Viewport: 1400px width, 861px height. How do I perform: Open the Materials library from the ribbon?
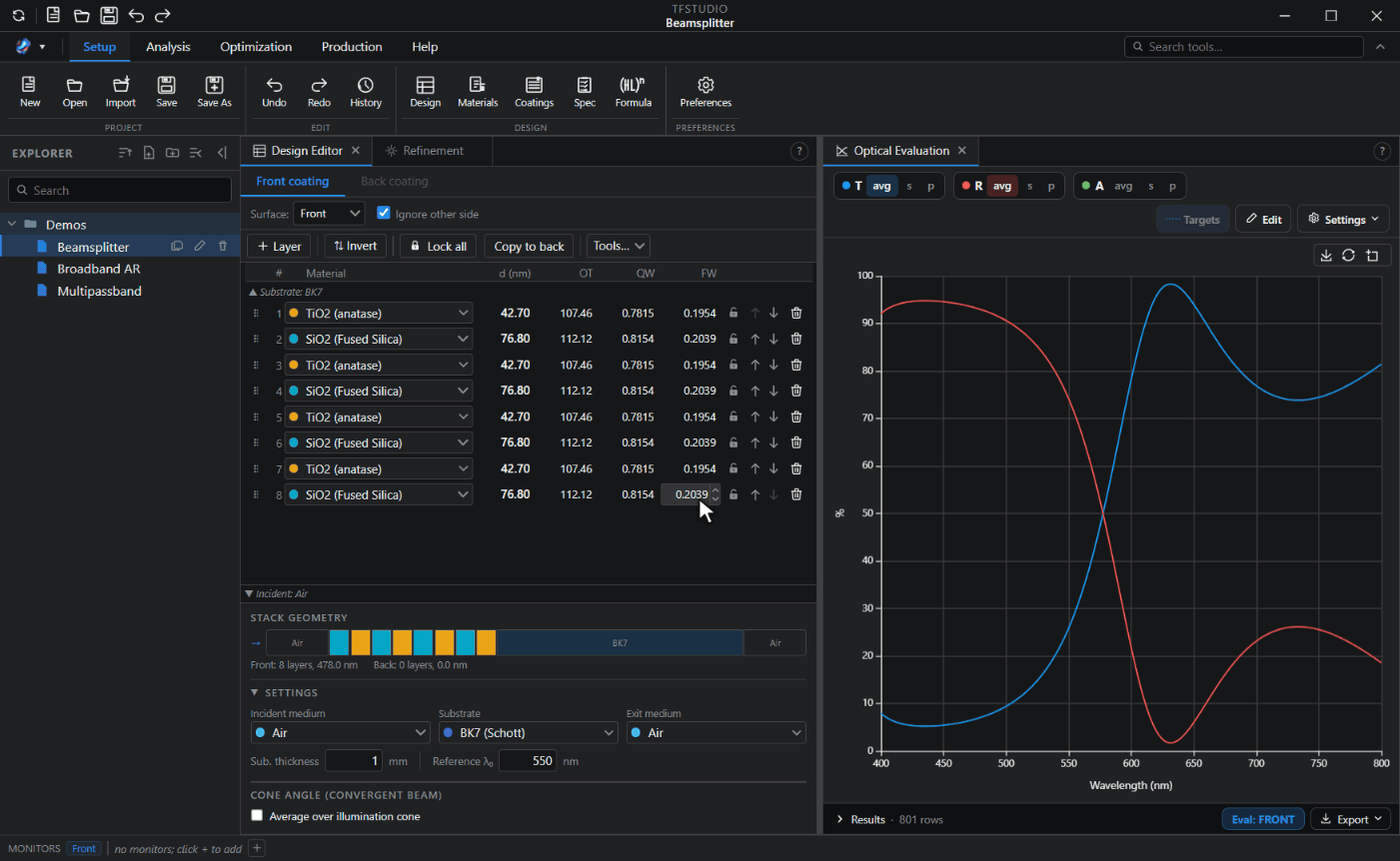click(x=477, y=92)
